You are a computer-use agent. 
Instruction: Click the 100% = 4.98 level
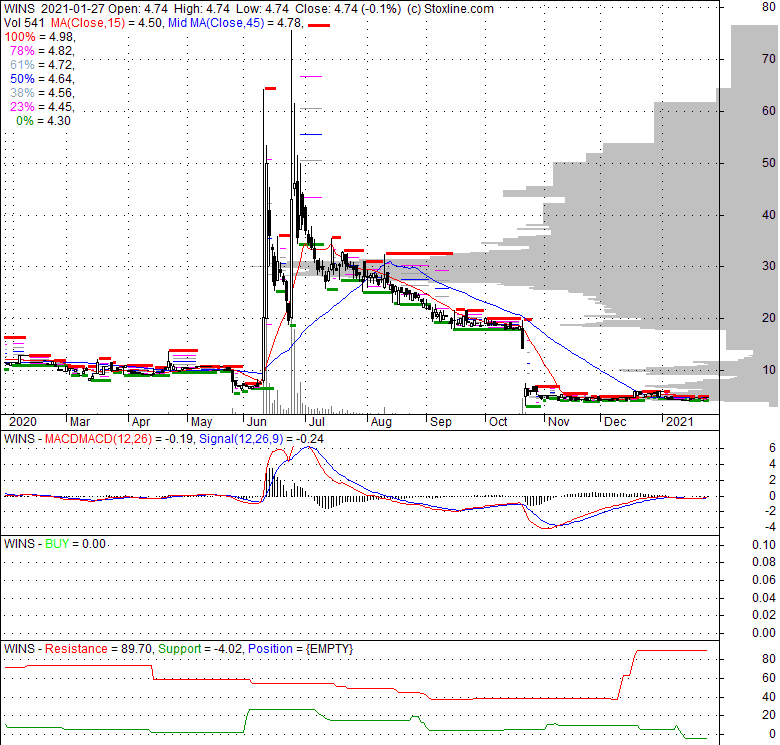40,37
